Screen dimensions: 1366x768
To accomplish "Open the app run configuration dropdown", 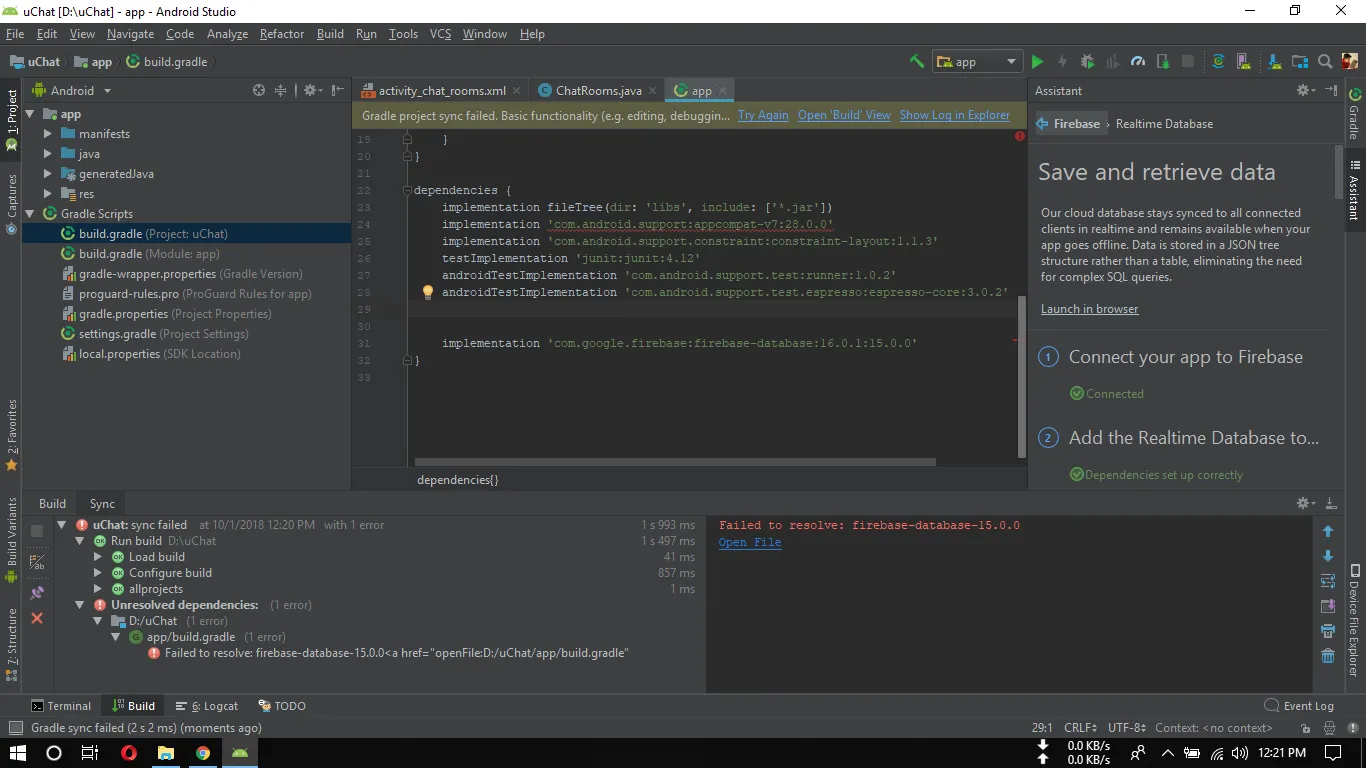I will point(977,62).
